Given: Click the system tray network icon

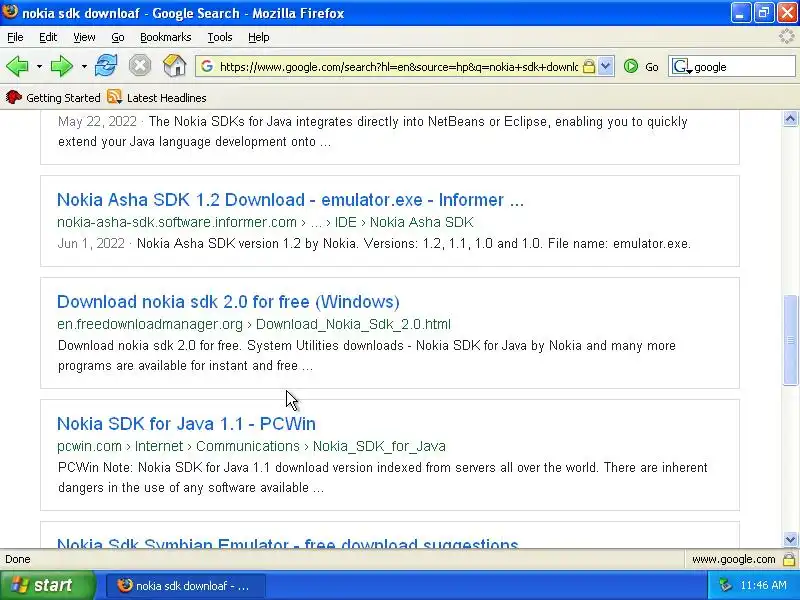Looking at the screenshot, I should click(725, 585).
